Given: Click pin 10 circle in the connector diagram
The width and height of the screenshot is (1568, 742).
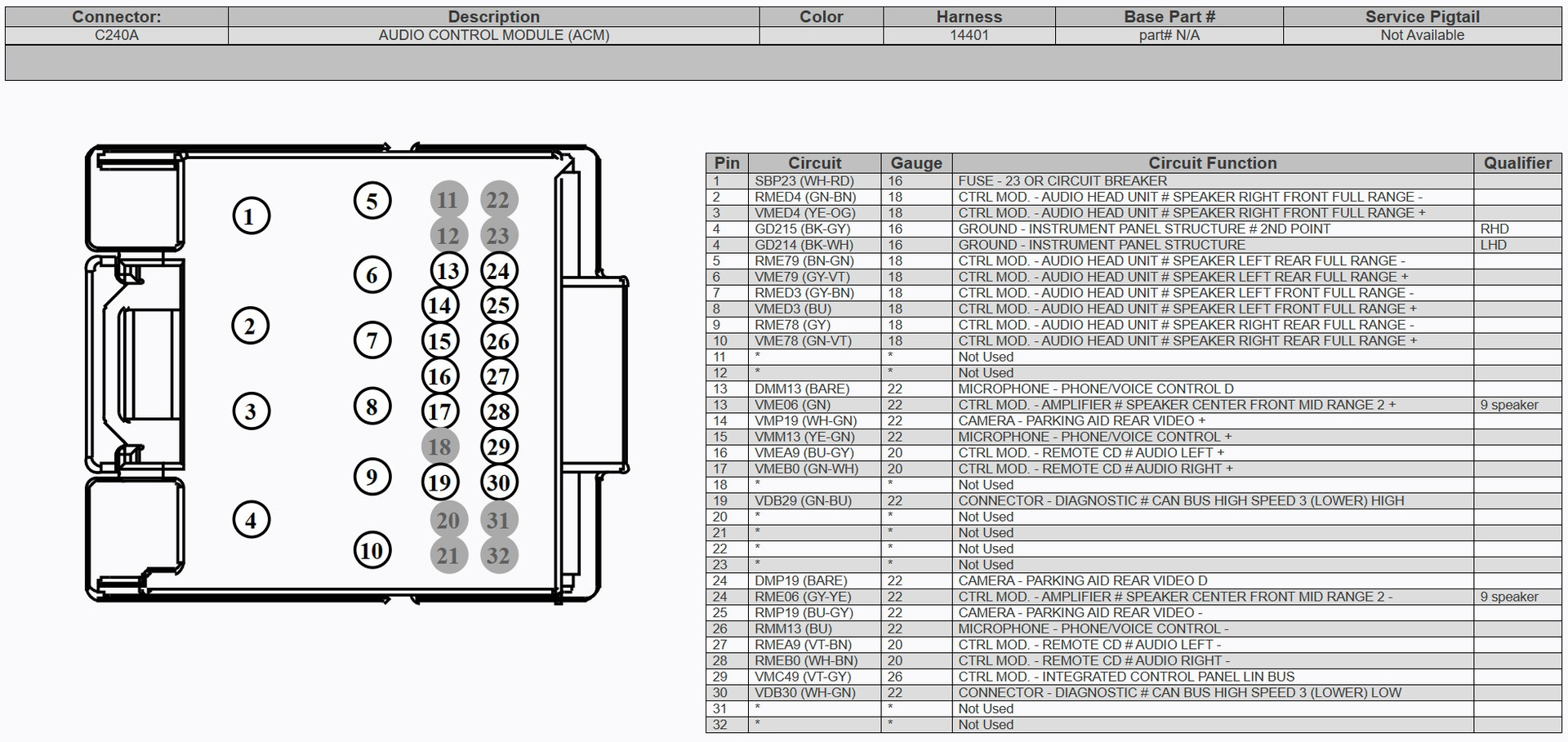Looking at the screenshot, I should [372, 551].
